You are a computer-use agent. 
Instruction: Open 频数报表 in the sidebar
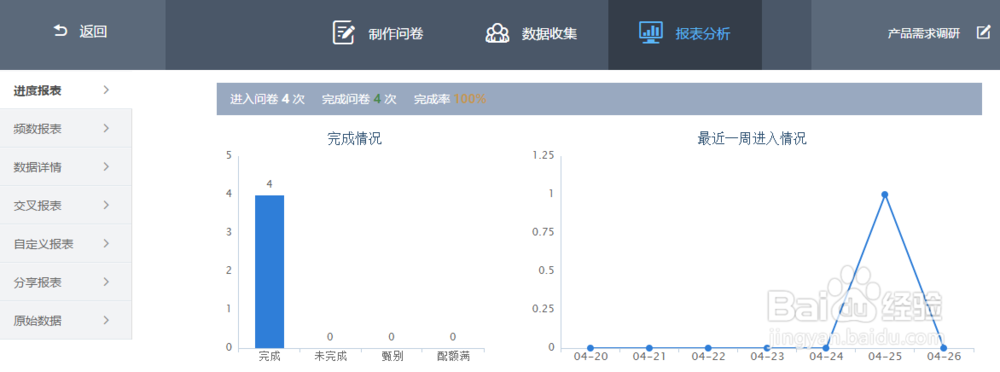point(66,129)
